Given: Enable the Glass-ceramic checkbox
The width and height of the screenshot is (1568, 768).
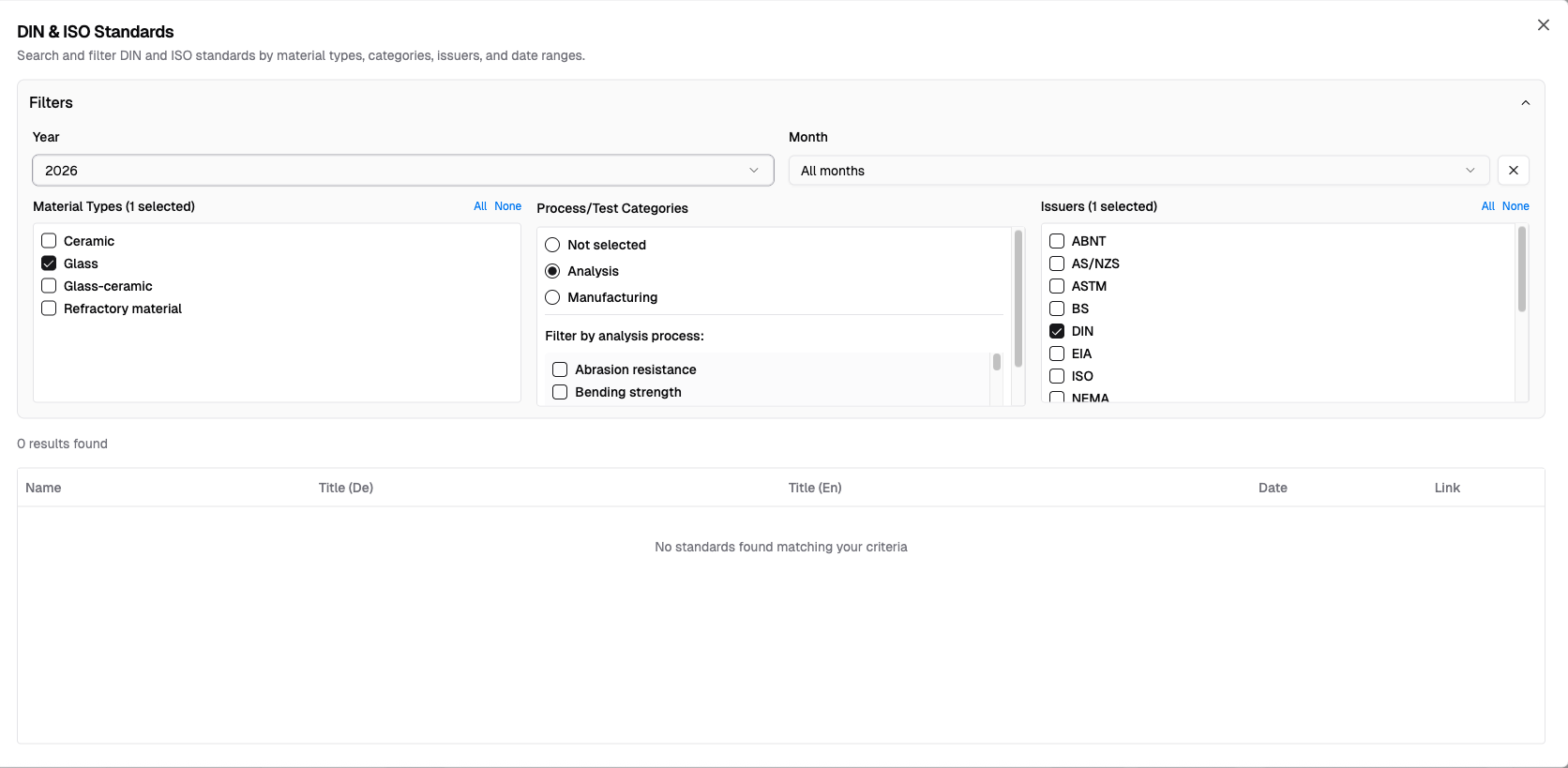Looking at the screenshot, I should click(50, 286).
